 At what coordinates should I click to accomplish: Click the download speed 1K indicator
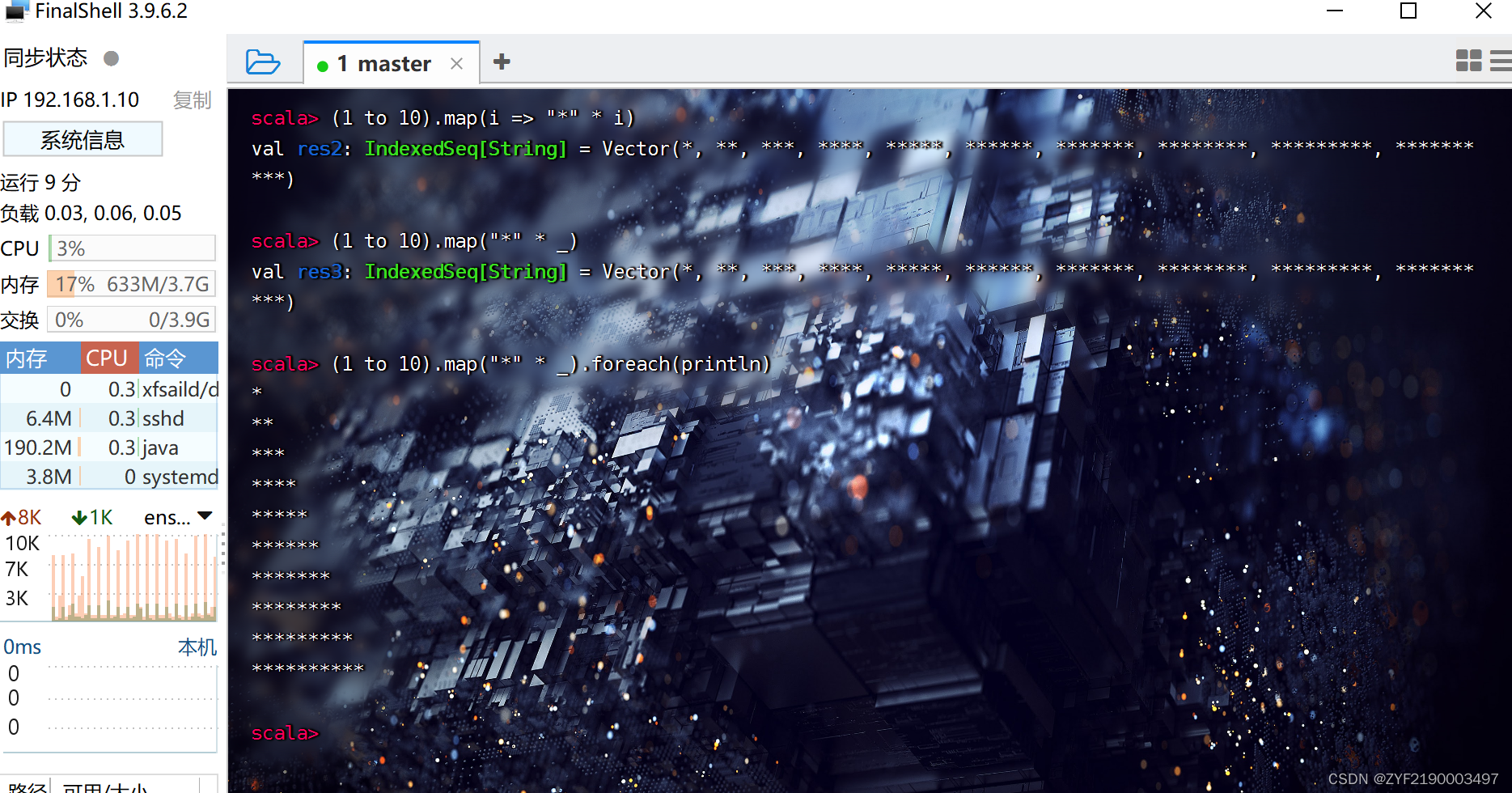click(92, 517)
